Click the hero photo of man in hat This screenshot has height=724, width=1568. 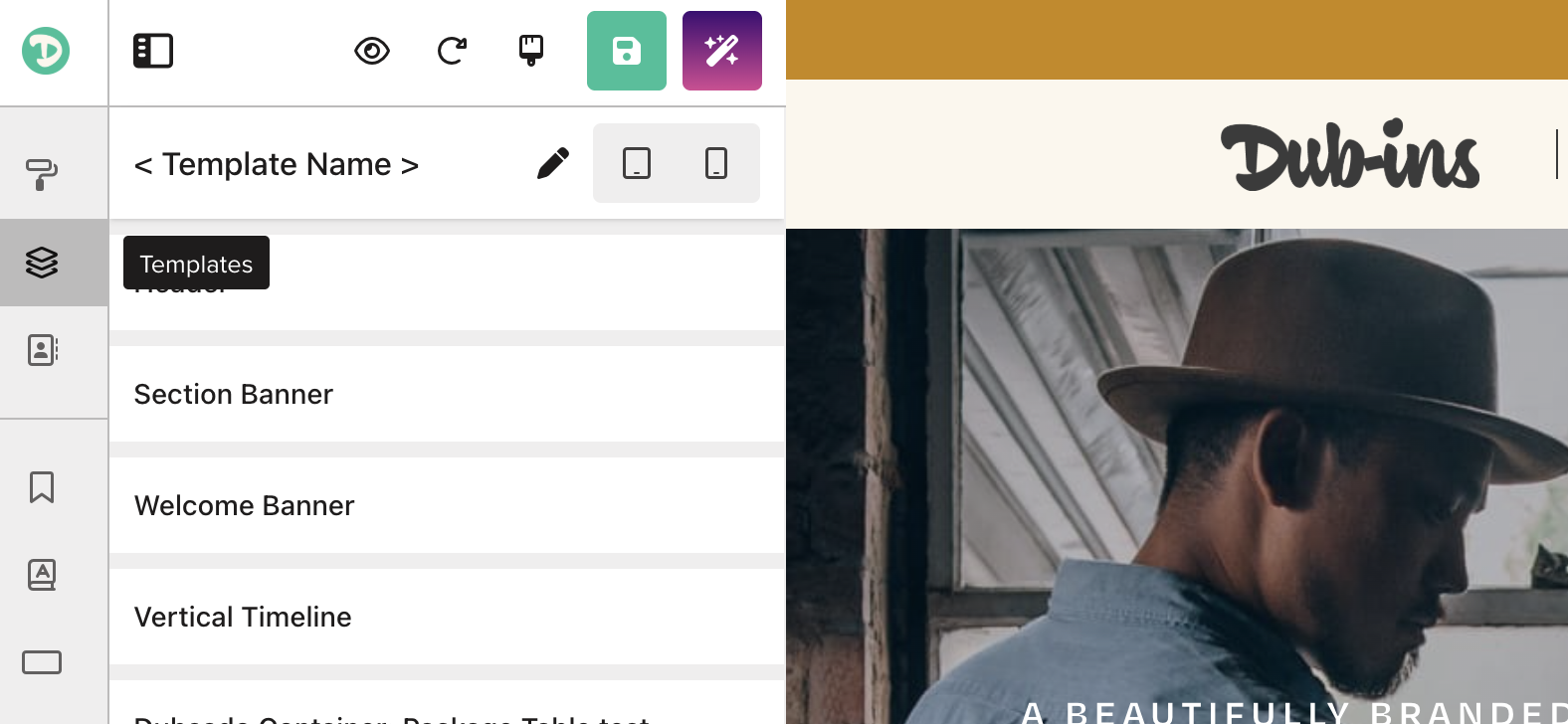pos(1177,476)
